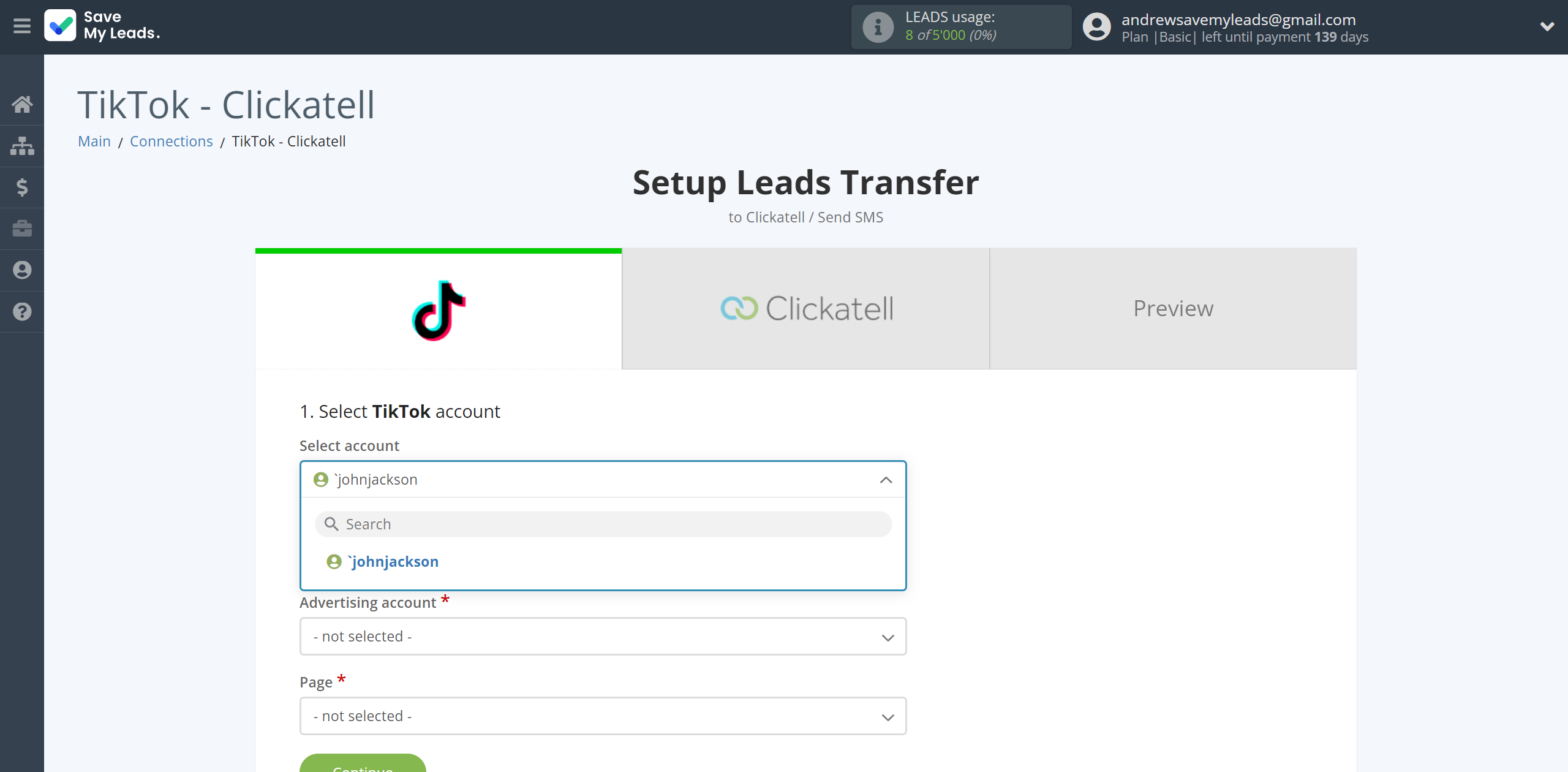Click the hamburger menu icon top-left
Image resolution: width=1568 pixels, height=772 pixels.
pyautogui.click(x=21, y=26)
